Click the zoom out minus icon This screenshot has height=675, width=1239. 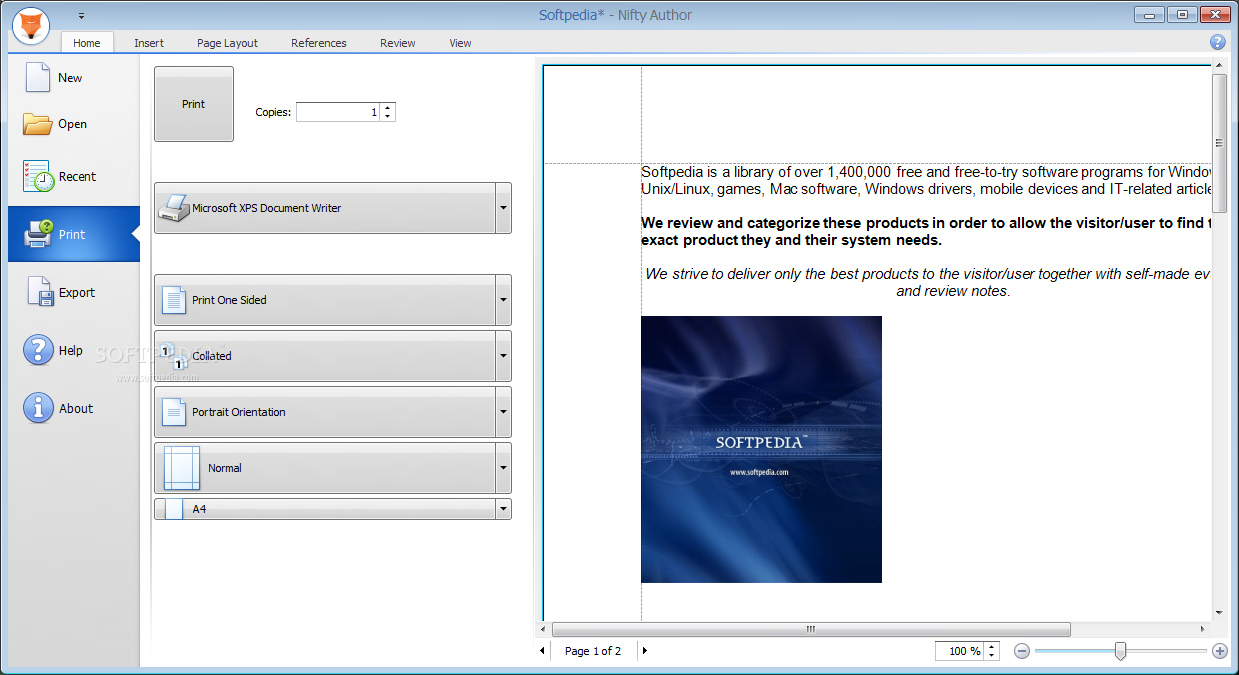[x=1021, y=651]
